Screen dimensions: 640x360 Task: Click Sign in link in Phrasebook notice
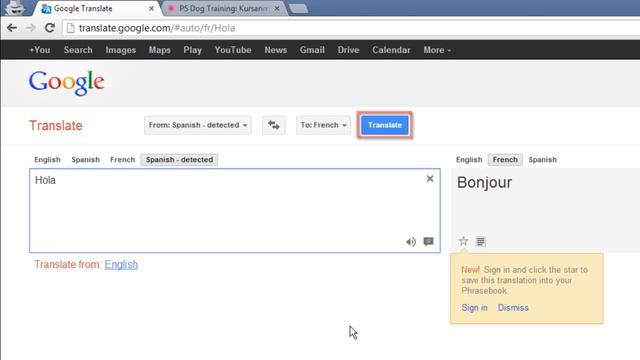point(474,308)
